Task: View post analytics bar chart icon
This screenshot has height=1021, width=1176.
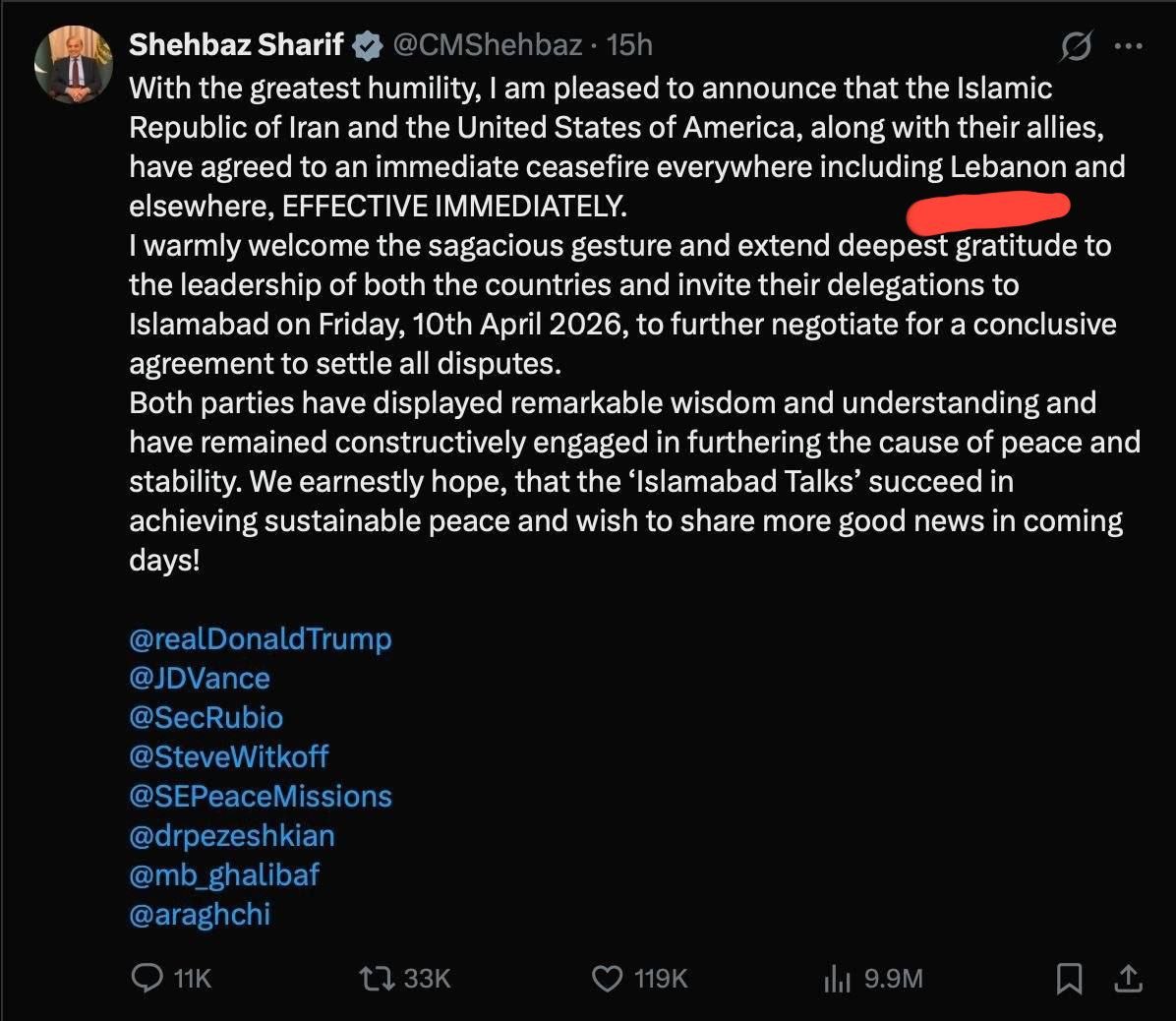Action: (x=837, y=978)
